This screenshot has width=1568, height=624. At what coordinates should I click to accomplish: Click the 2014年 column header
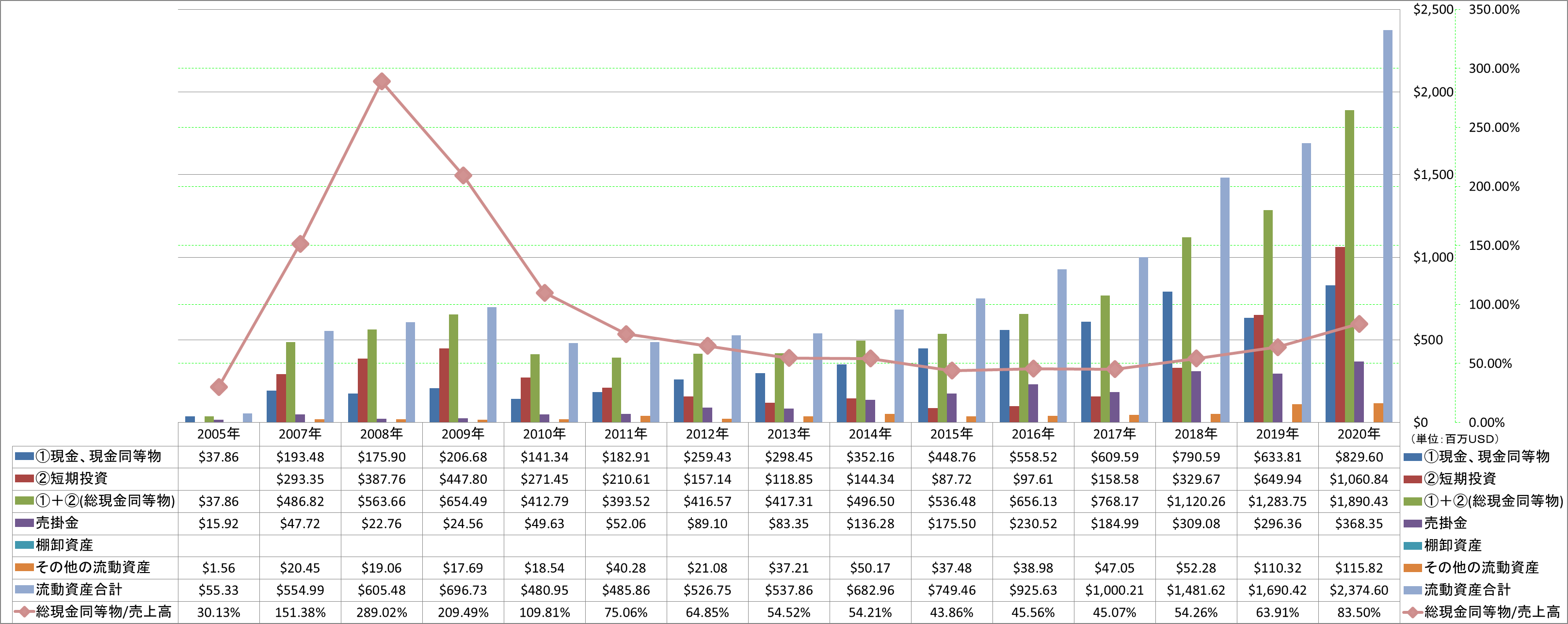[870, 434]
